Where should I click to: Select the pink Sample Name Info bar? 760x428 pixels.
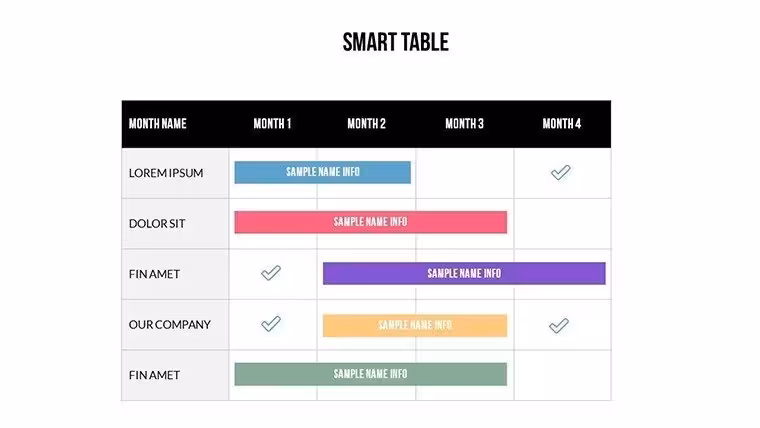click(x=371, y=222)
